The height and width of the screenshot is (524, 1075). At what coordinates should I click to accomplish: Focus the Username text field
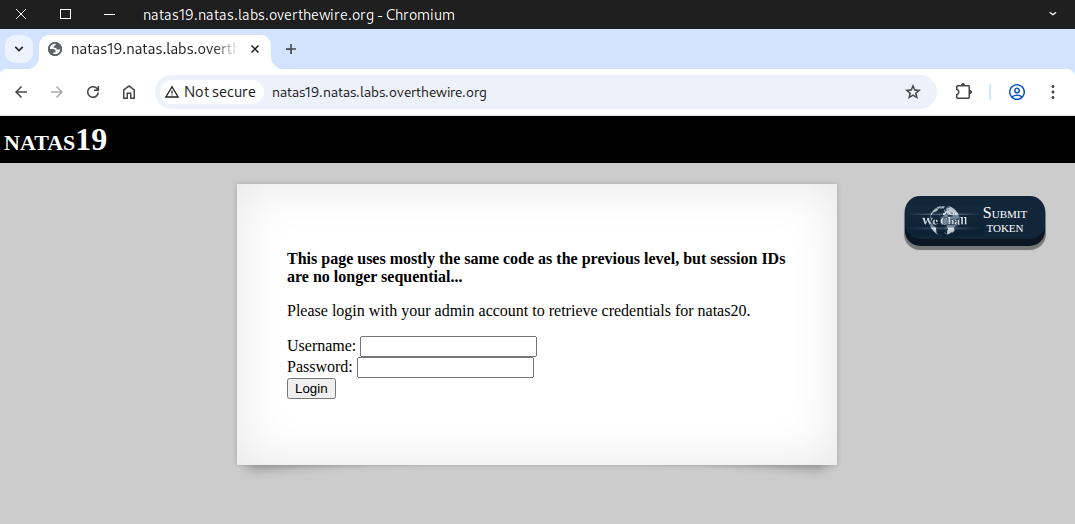448,346
